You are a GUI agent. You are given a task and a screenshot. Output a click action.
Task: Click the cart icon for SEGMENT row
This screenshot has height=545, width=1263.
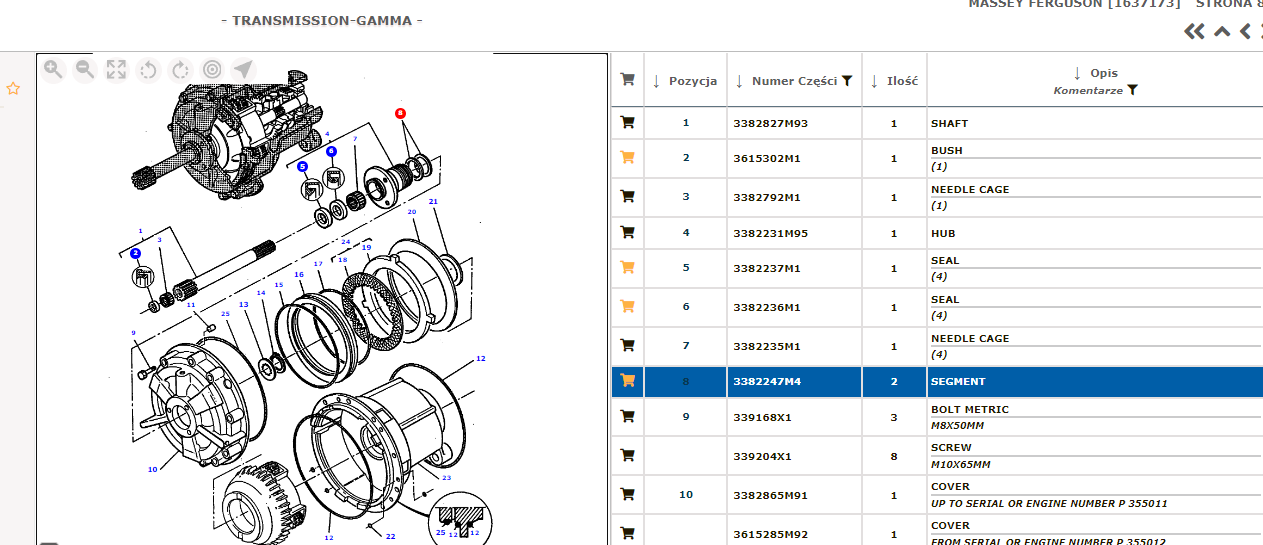pyautogui.click(x=628, y=381)
